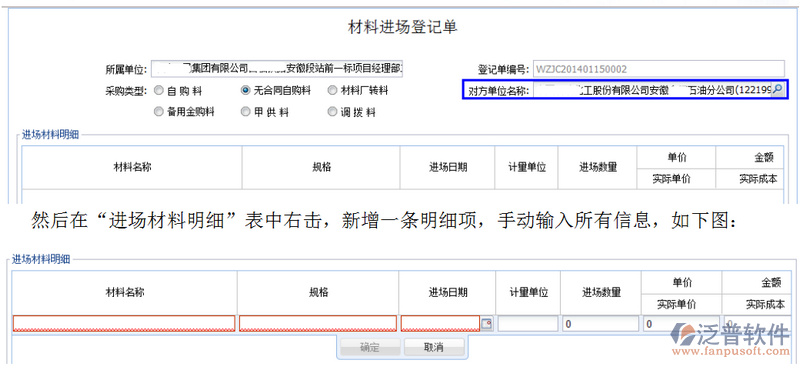Click the greyed 确定 button
Viewport: 800px width, 367px height.
click(369, 348)
